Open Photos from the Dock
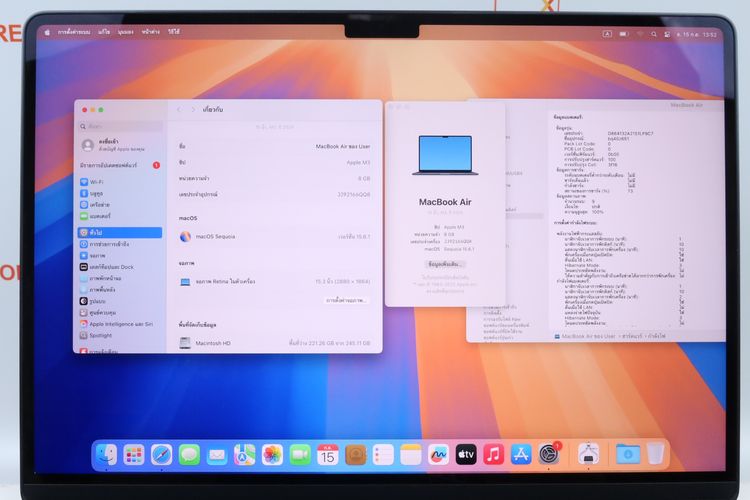Screen dimensions: 750x500 point(272,455)
